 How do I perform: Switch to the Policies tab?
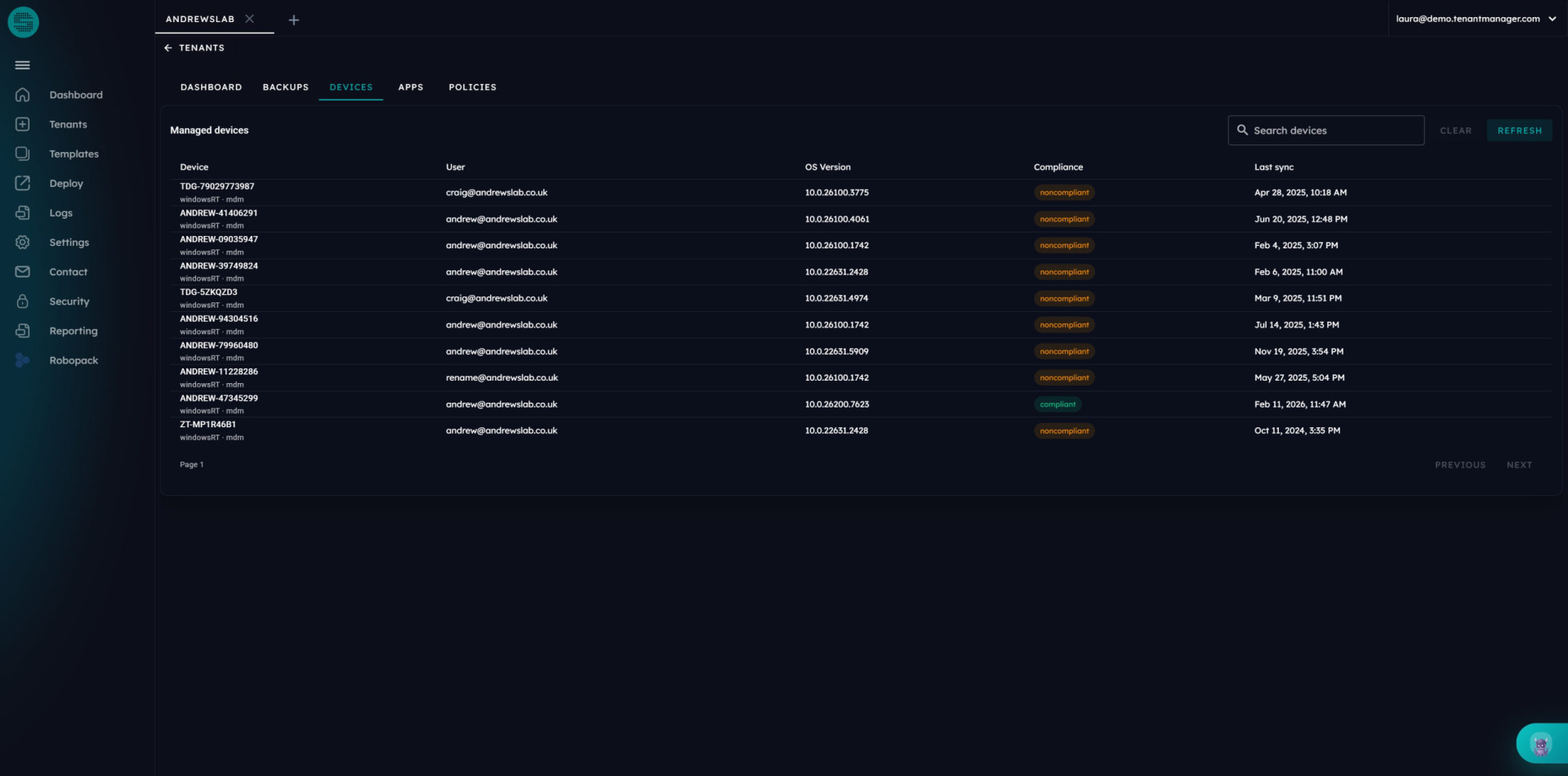point(472,87)
